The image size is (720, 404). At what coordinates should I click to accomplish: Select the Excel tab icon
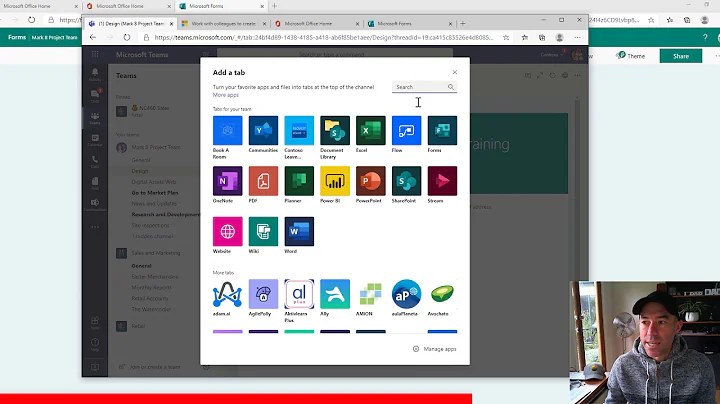pyautogui.click(x=371, y=130)
